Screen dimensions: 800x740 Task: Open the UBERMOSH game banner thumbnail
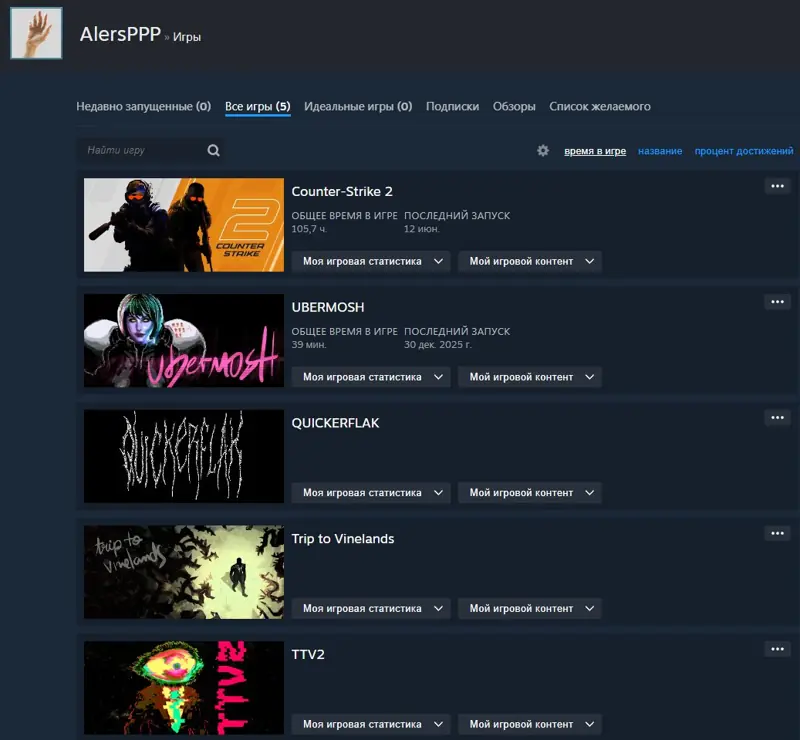pyautogui.click(x=184, y=340)
